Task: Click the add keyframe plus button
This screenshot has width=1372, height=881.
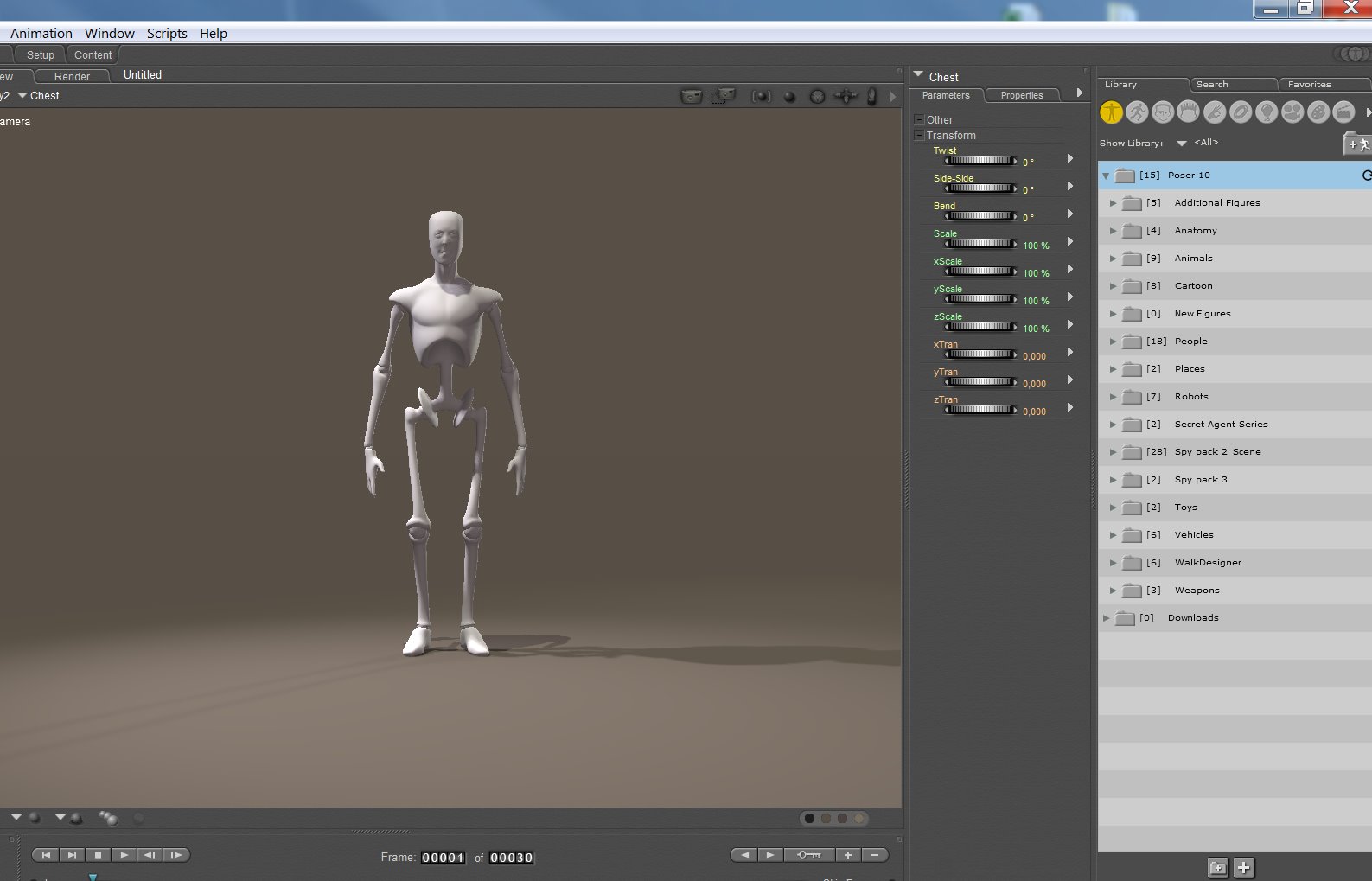Action: point(848,855)
